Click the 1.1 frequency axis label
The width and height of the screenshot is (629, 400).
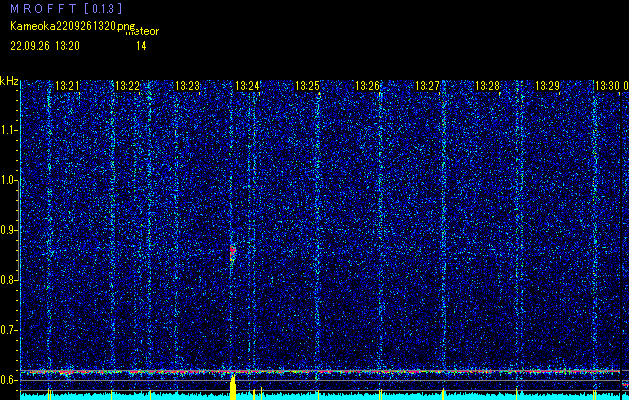[8, 130]
